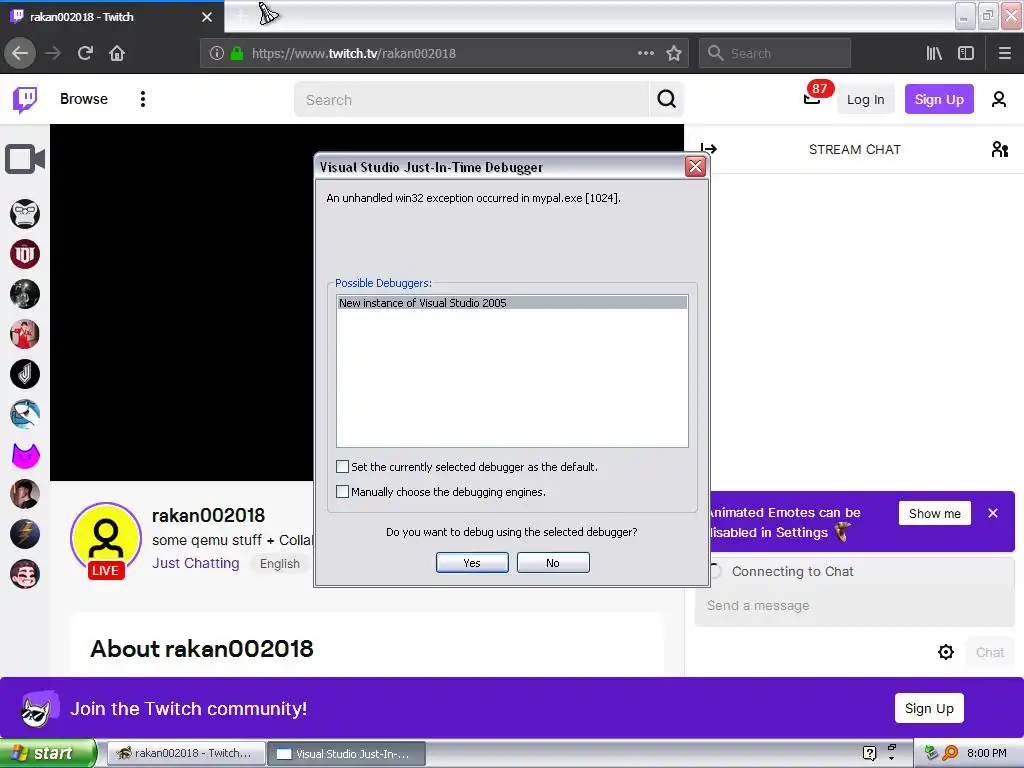Click the browser Back arrow button
The width and height of the screenshot is (1024, 768).
(20, 53)
